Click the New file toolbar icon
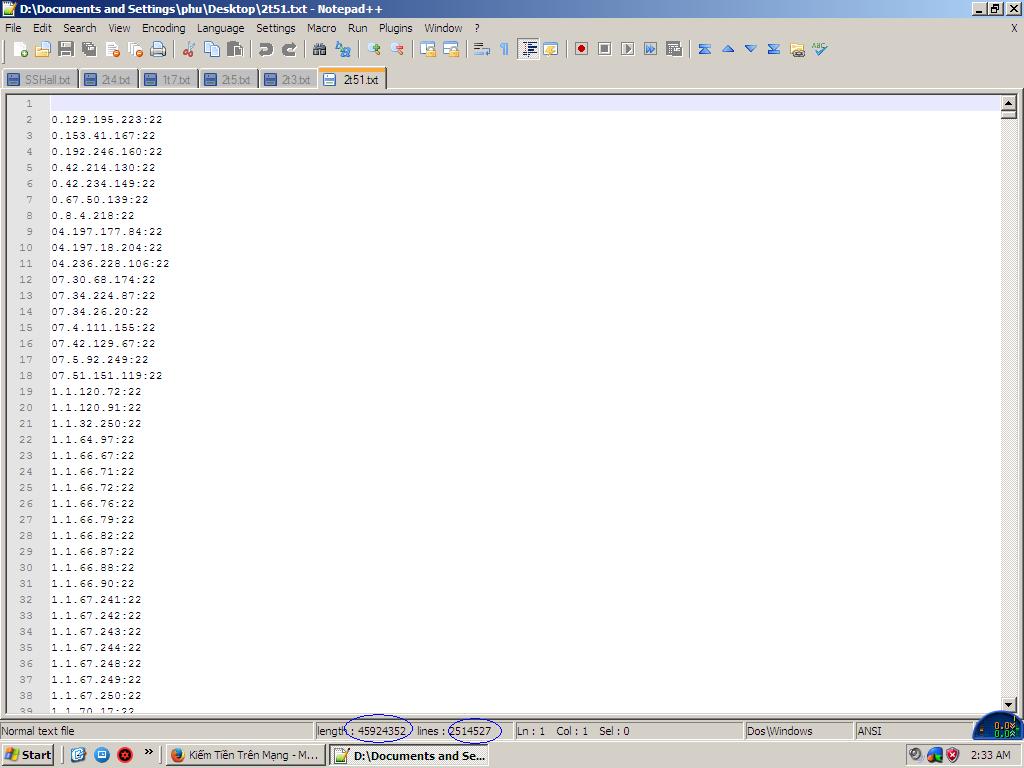This screenshot has width=1024, height=768. pos(20,49)
